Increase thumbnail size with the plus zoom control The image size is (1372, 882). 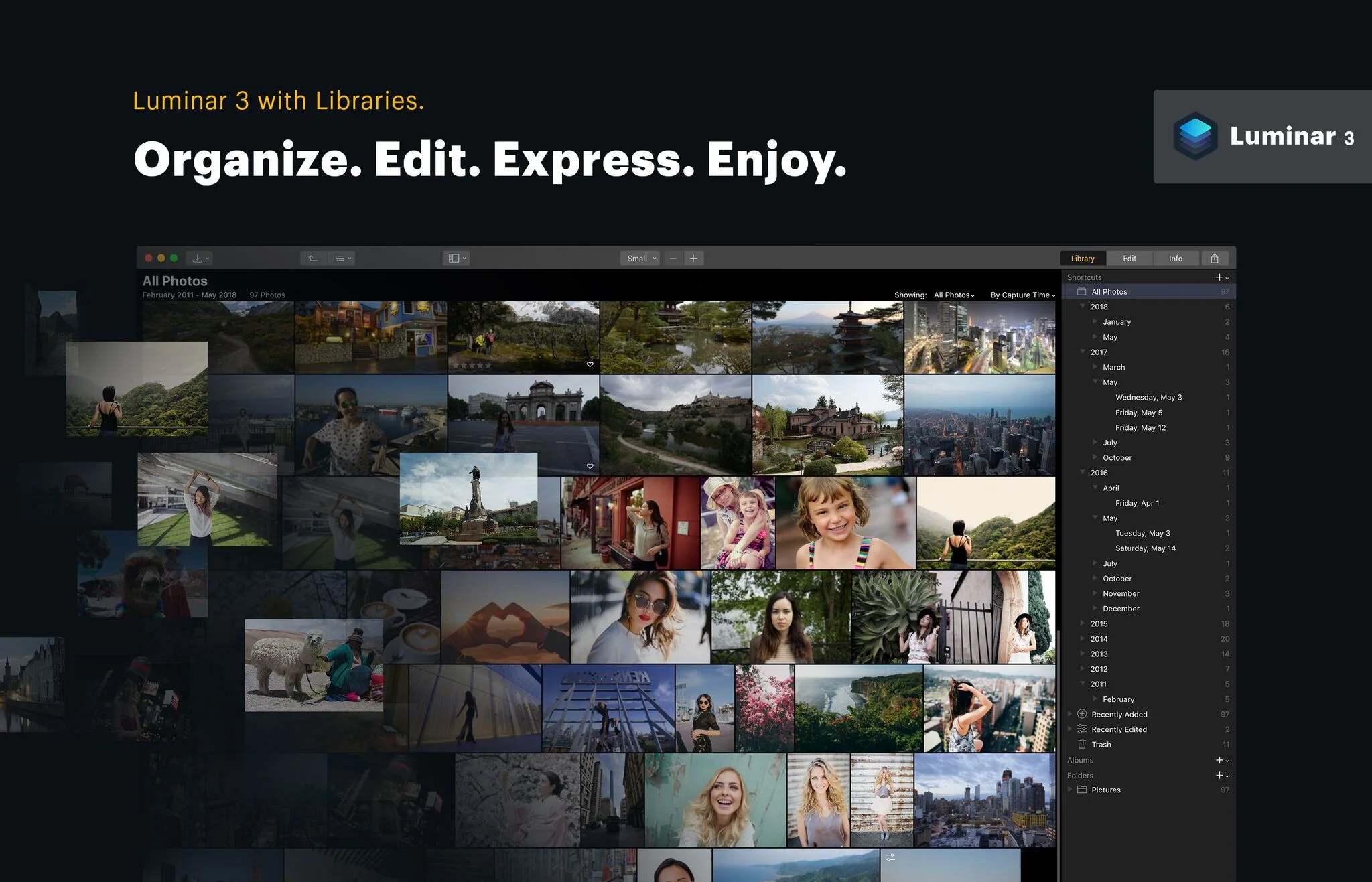(x=693, y=258)
